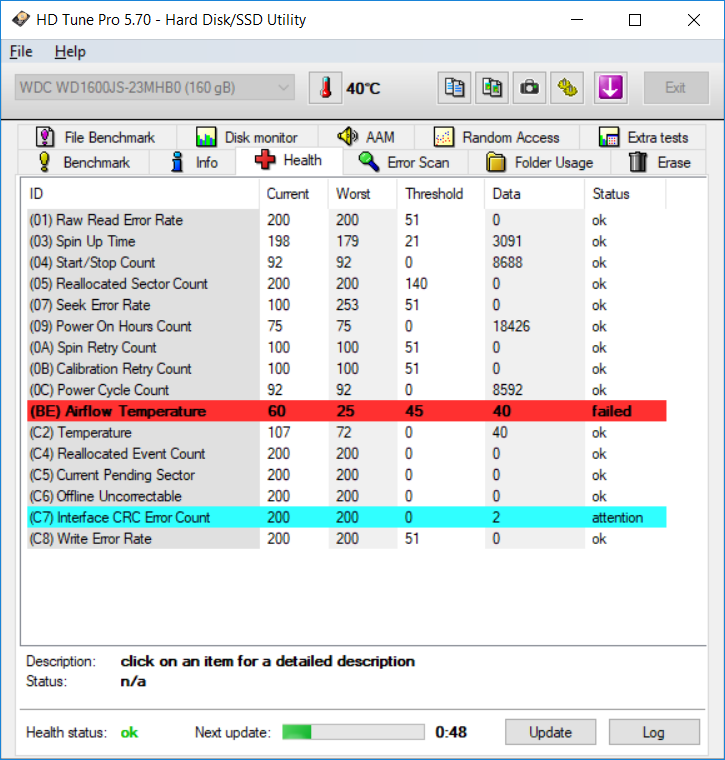Click the Log button
Screen dimensions: 725x760
pos(654,732)
